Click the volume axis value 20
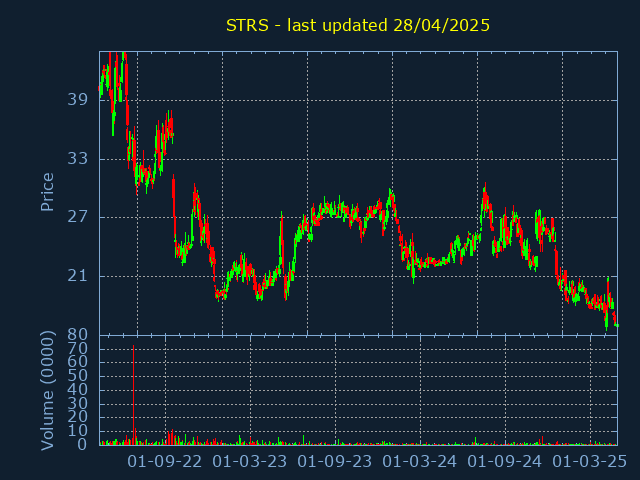 [x=78, y=417]
